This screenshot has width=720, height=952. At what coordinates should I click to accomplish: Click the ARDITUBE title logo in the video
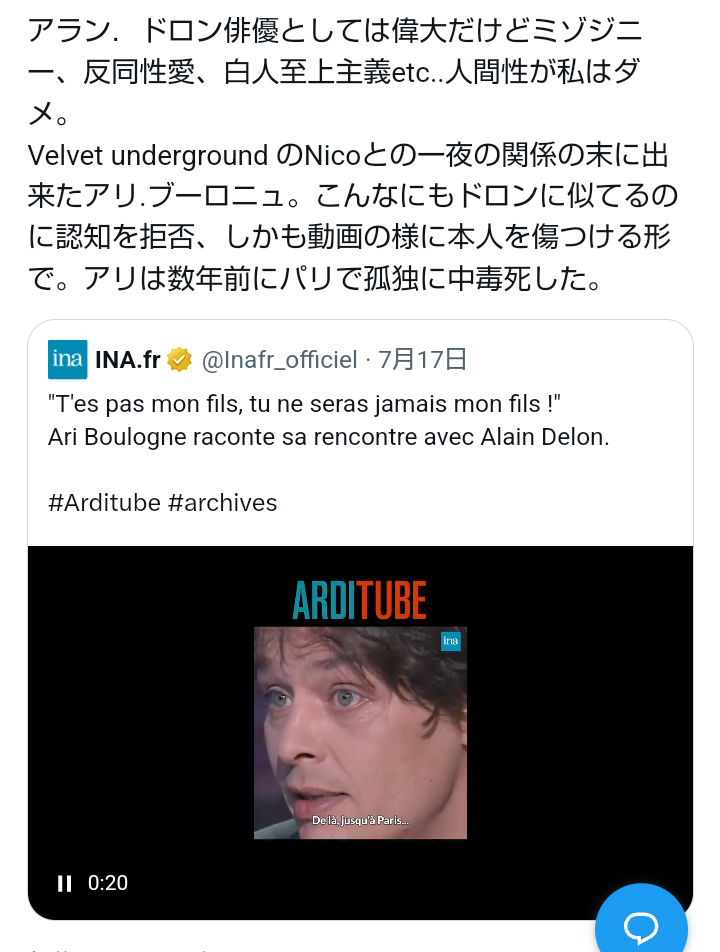tap(359, 600)
